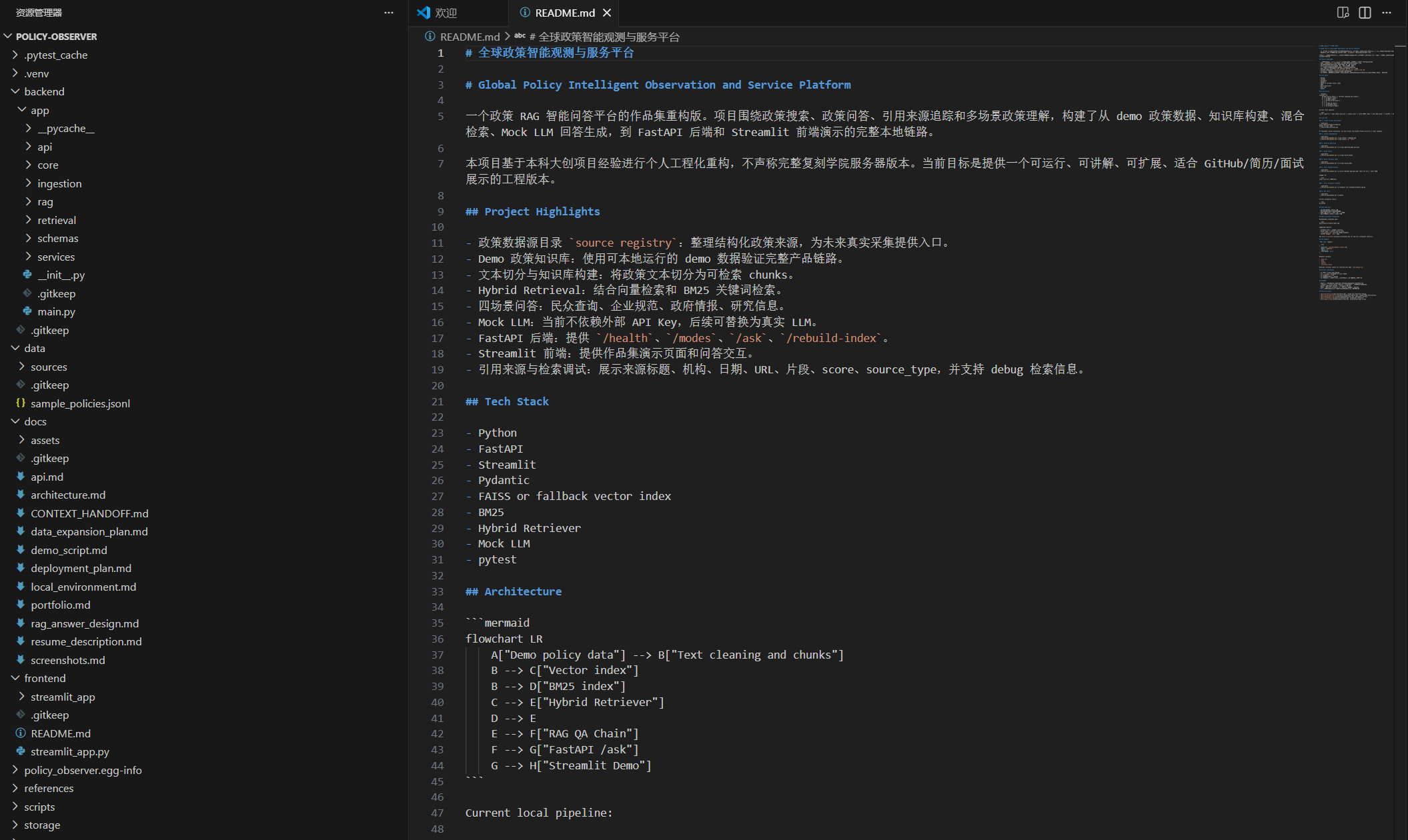Click the info icon in the breadcrumb
Screen dimensions: 1408x840
pos(430,37)
